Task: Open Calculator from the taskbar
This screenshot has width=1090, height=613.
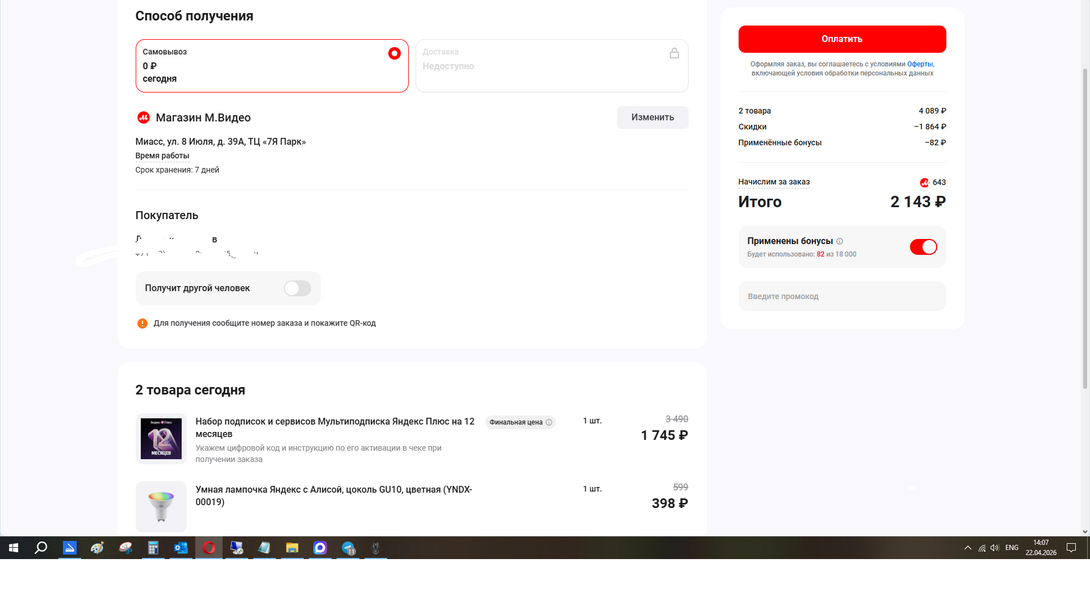Action: coord(153,548)
